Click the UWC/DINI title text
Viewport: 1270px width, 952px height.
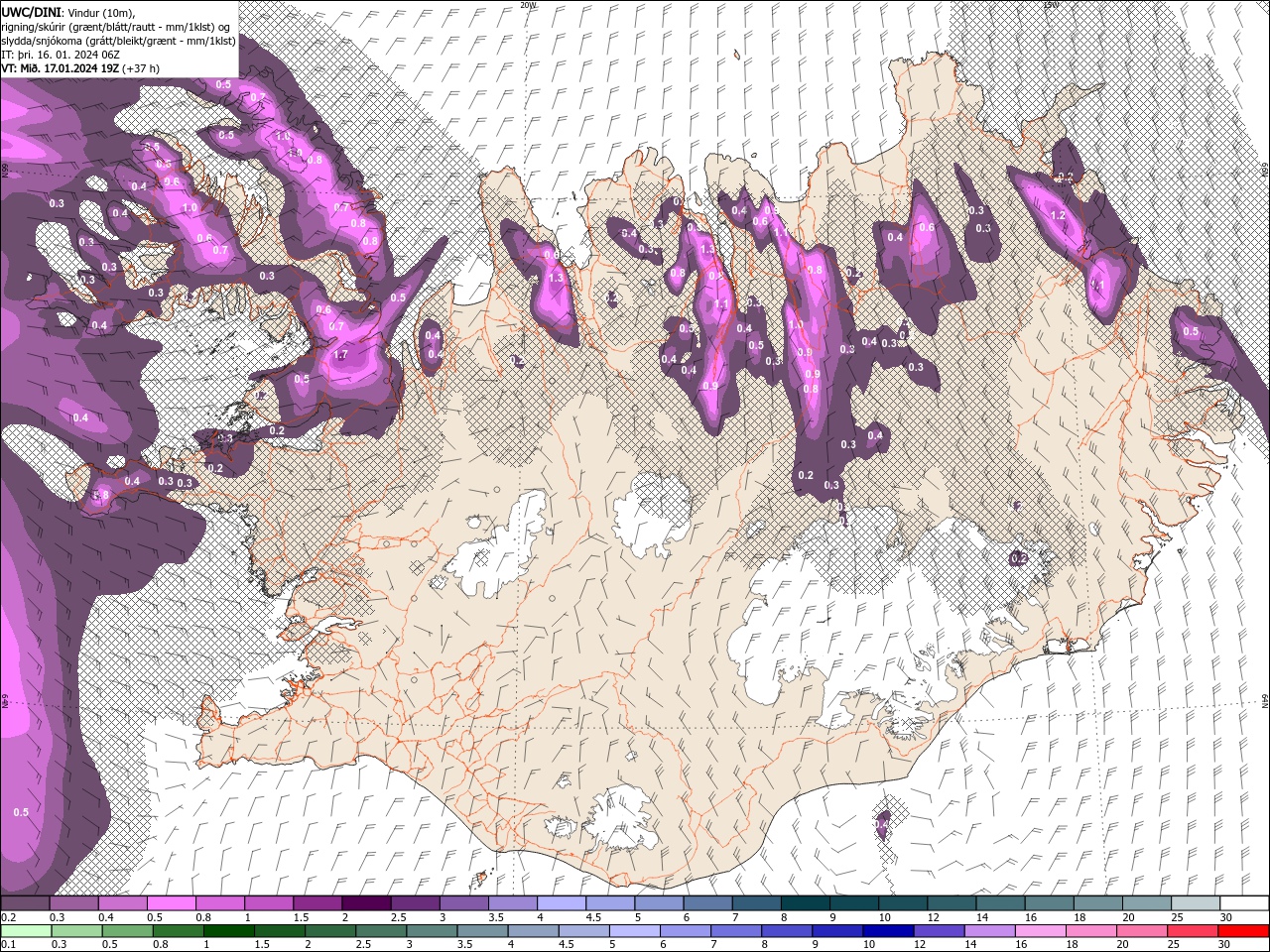point(33,11)
